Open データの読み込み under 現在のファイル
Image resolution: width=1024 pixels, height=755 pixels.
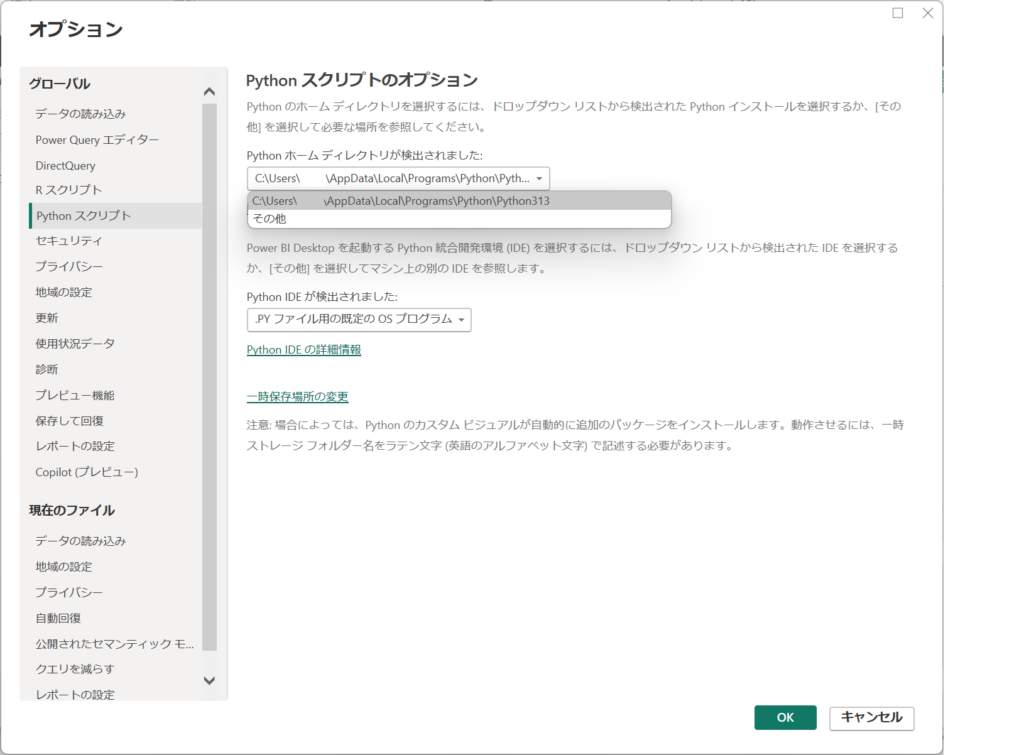[x=80, y=541]
